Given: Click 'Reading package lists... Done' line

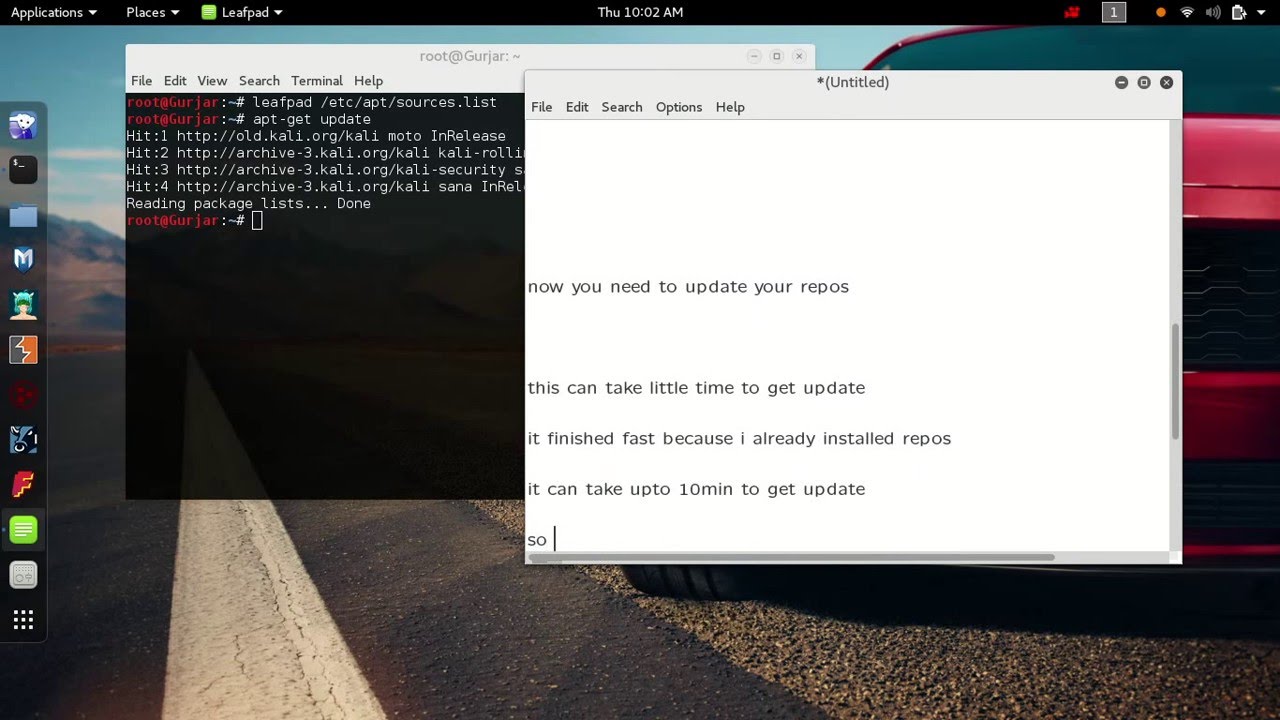Looking at the screenshot, I should click(x=248, y=204).
